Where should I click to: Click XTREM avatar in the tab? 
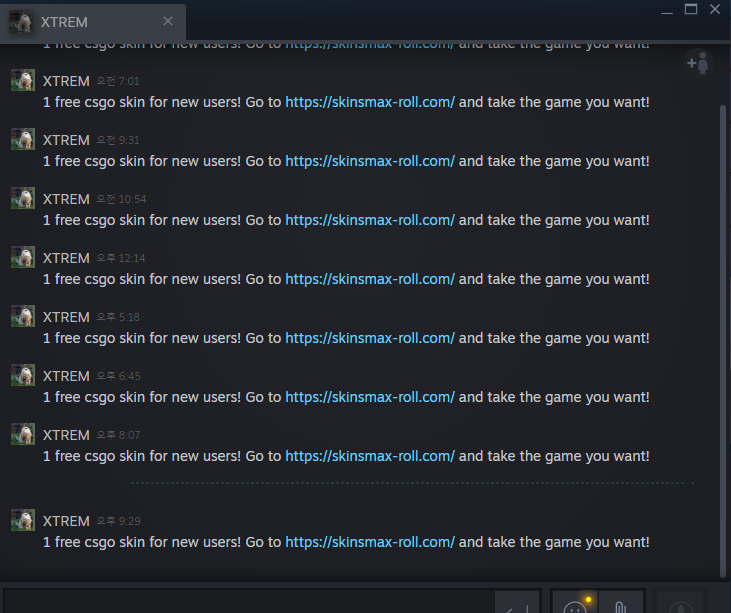[21, 22]
